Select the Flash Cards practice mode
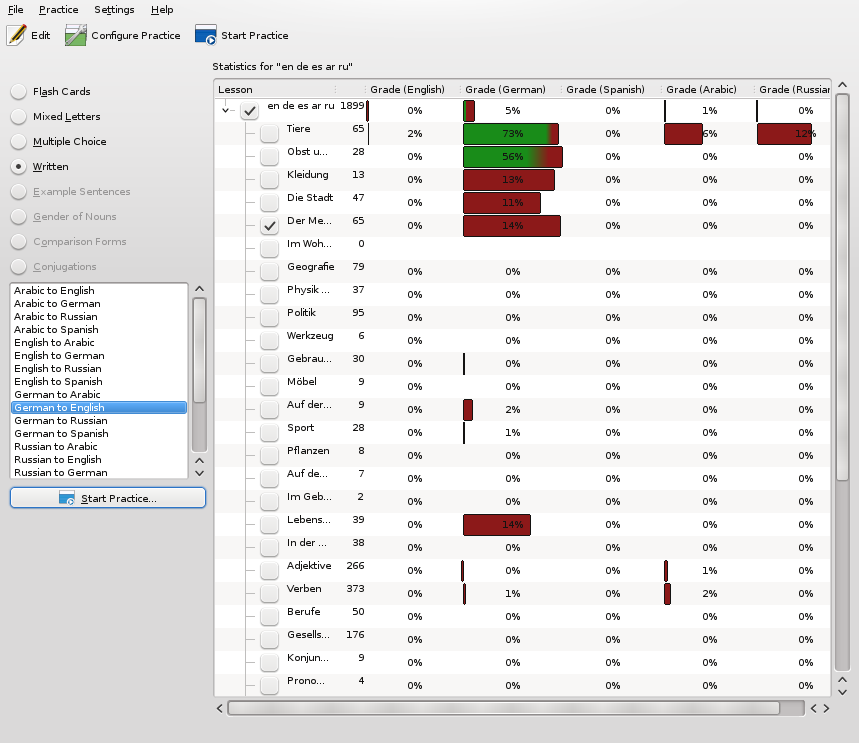The height and width of the screenshot is (743, 859). (19, 92)
